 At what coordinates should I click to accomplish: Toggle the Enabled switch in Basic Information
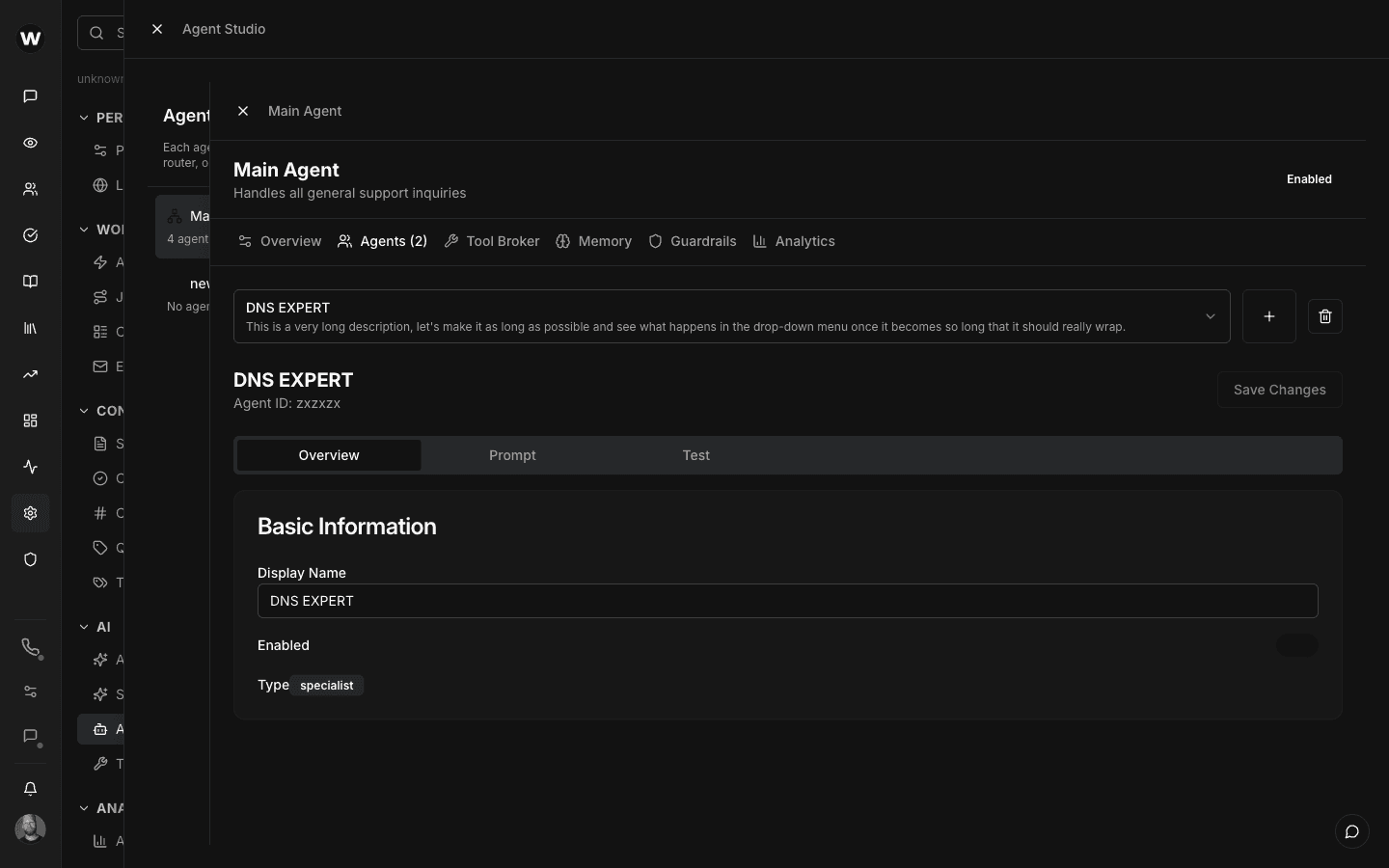tap(1297, 645)
